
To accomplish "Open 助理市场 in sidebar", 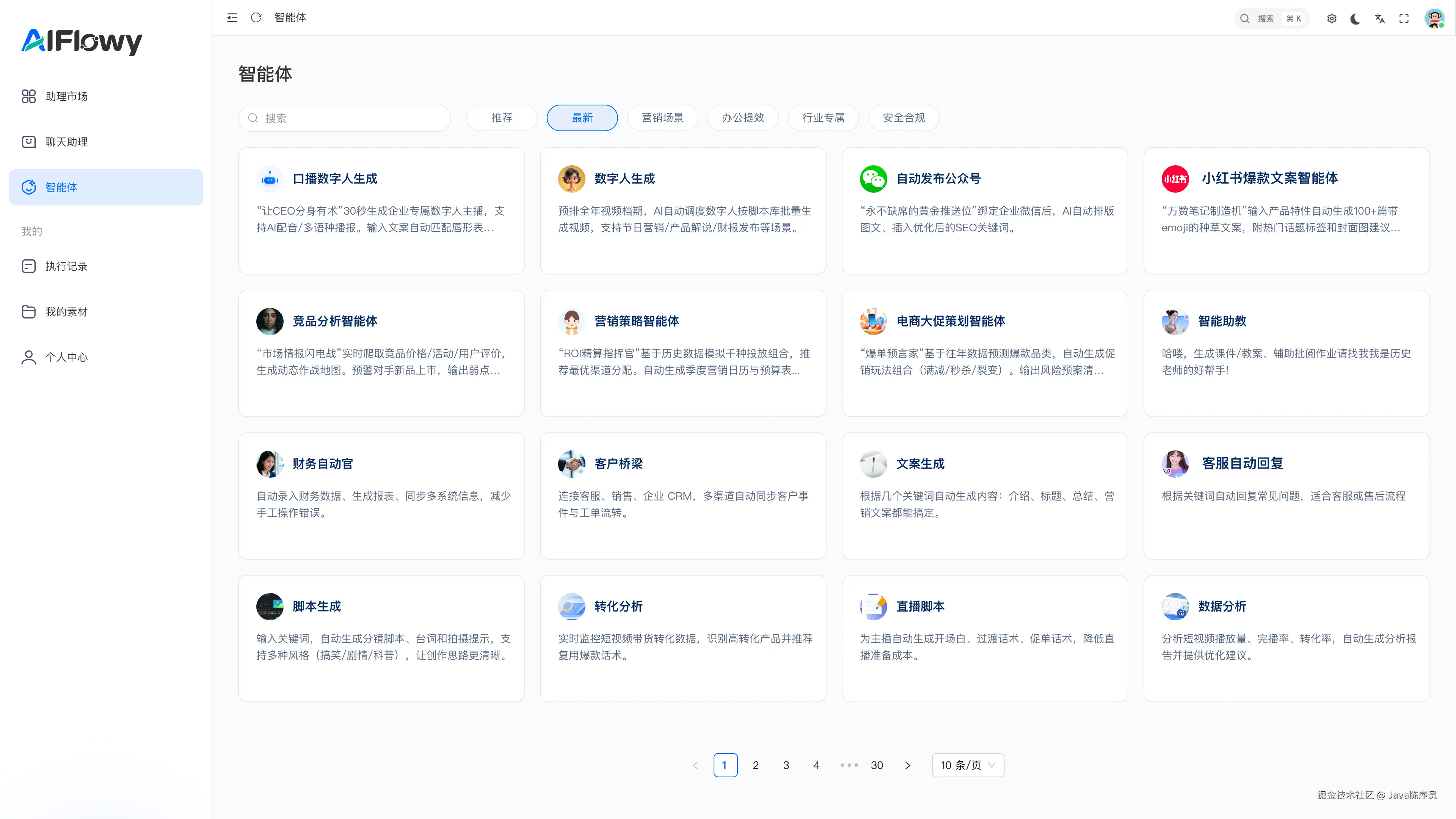I will 106,97.
